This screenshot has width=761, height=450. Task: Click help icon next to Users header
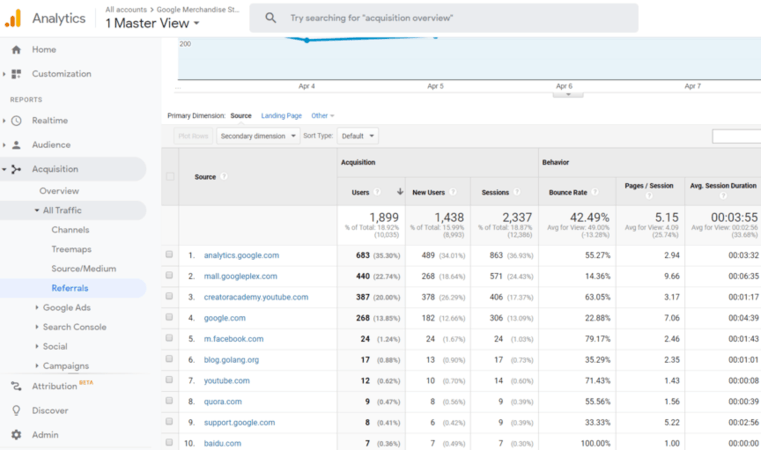(x=377, y=192)
